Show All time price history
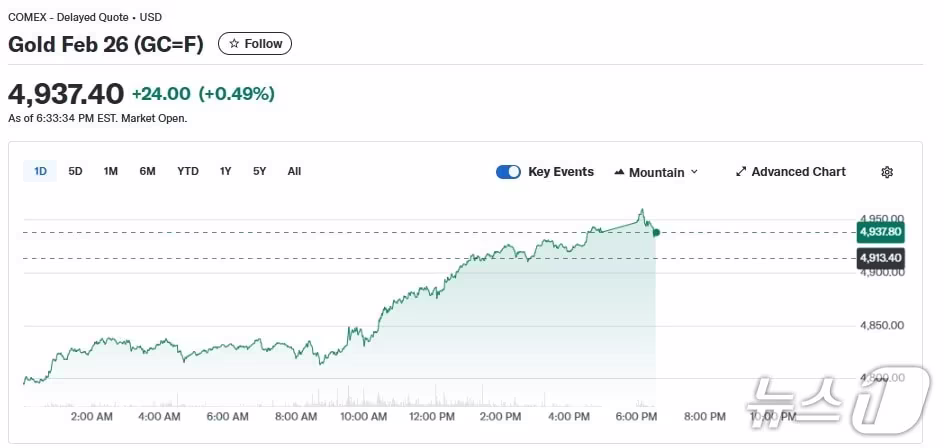The width and height of the screenshot is (944, 448). point(294,171)
